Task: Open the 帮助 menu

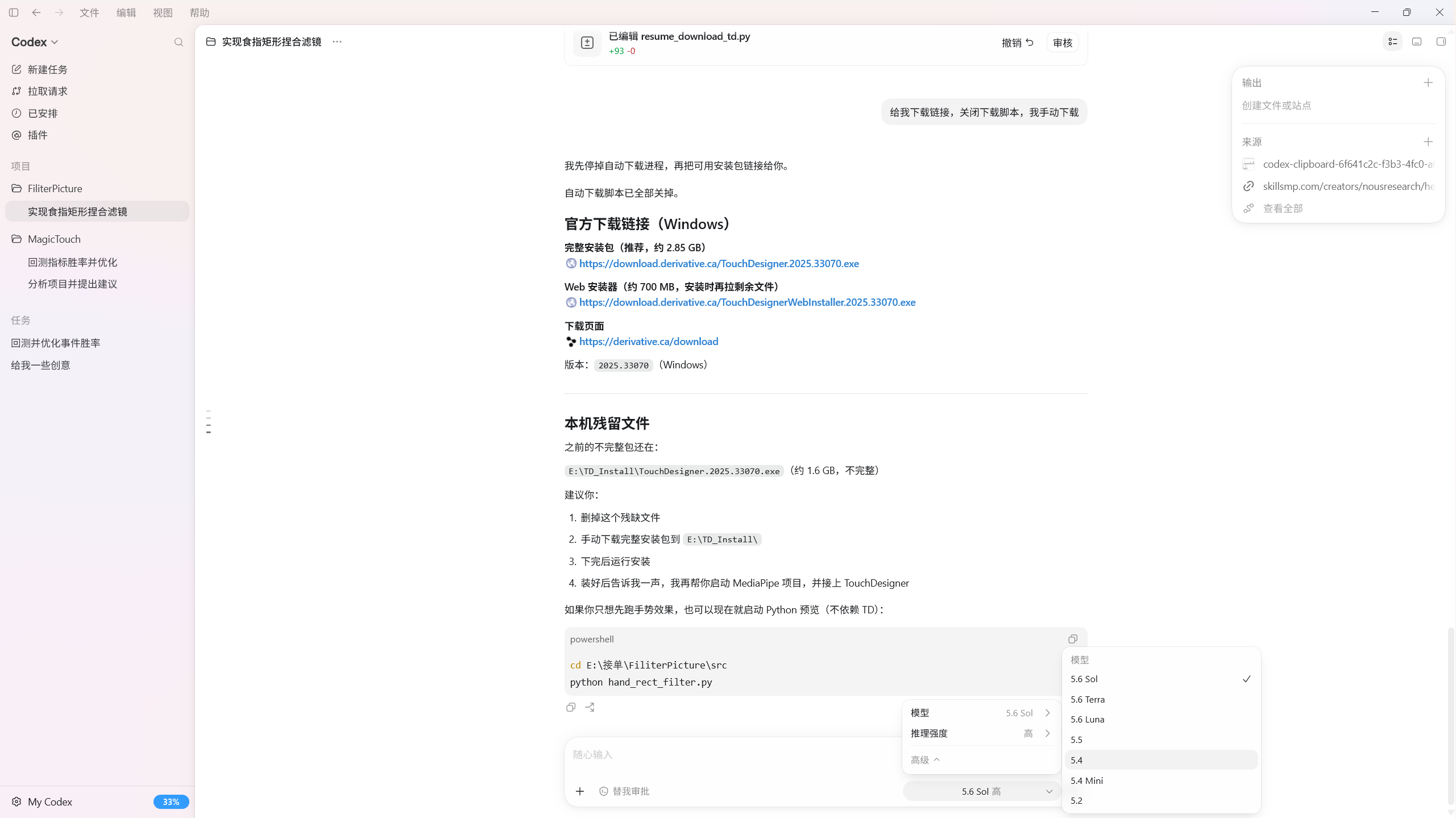Action: 200,13
